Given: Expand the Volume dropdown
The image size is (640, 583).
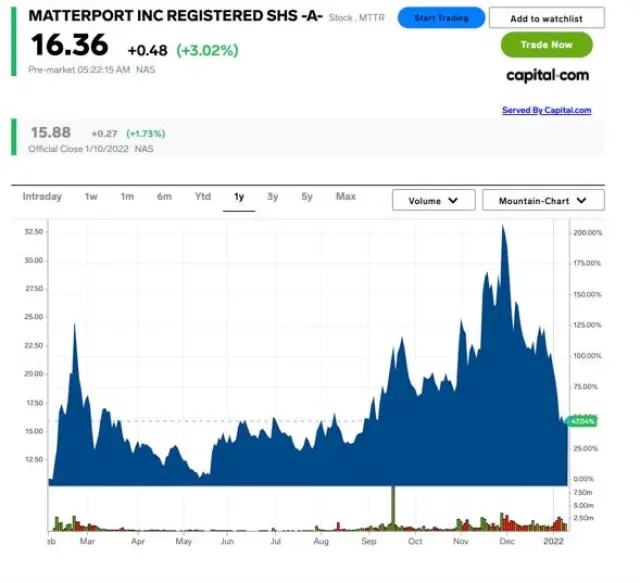Looking at the screenshot, I should pos(433,200).
